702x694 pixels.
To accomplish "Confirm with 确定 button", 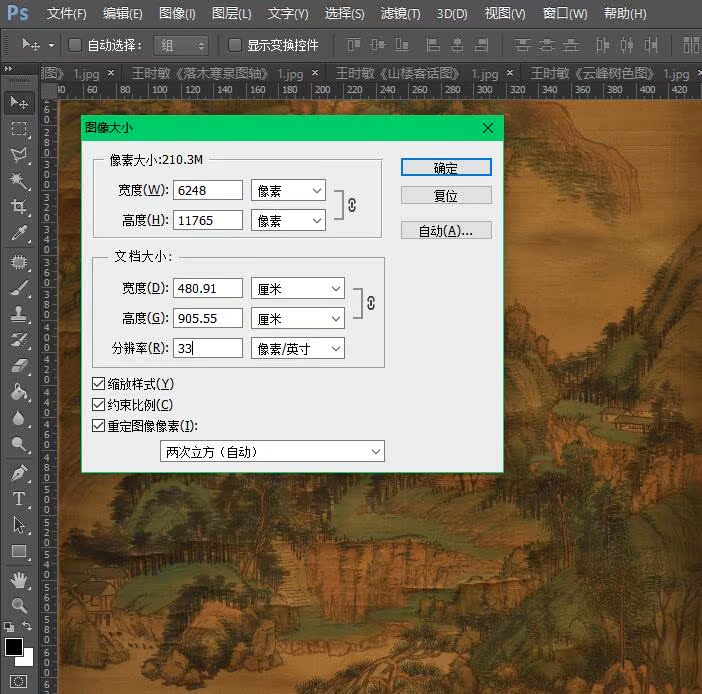I will [x=446, y=167].
